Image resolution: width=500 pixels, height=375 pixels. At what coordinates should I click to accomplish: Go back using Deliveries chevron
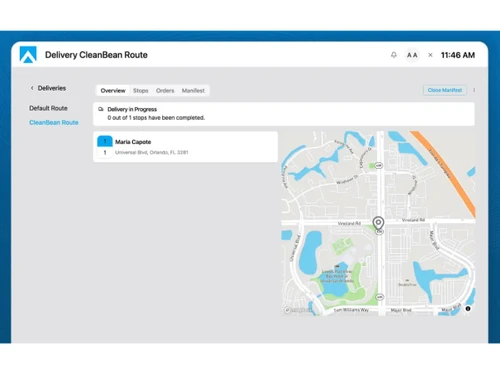point(32,88)
